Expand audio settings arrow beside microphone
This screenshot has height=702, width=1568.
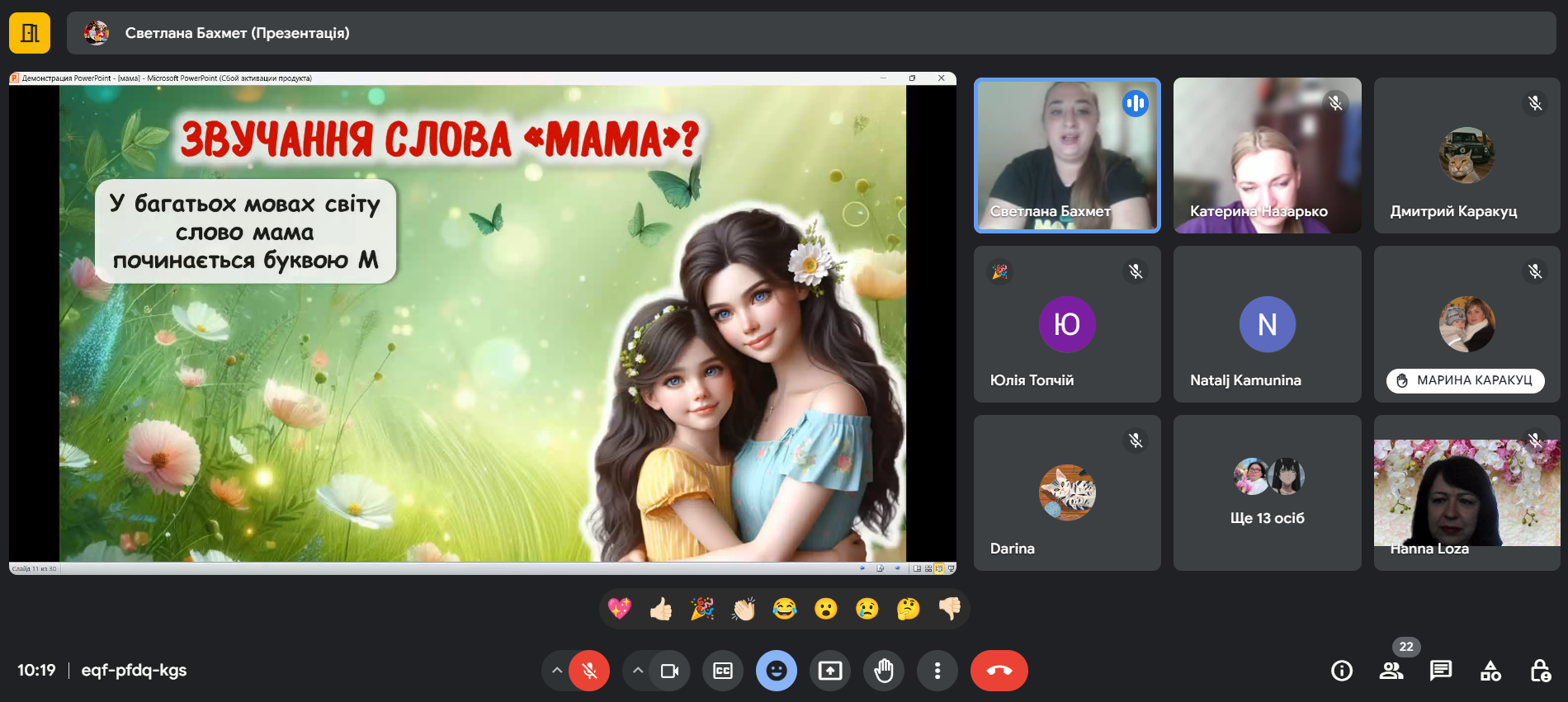(x=557, y=671)
